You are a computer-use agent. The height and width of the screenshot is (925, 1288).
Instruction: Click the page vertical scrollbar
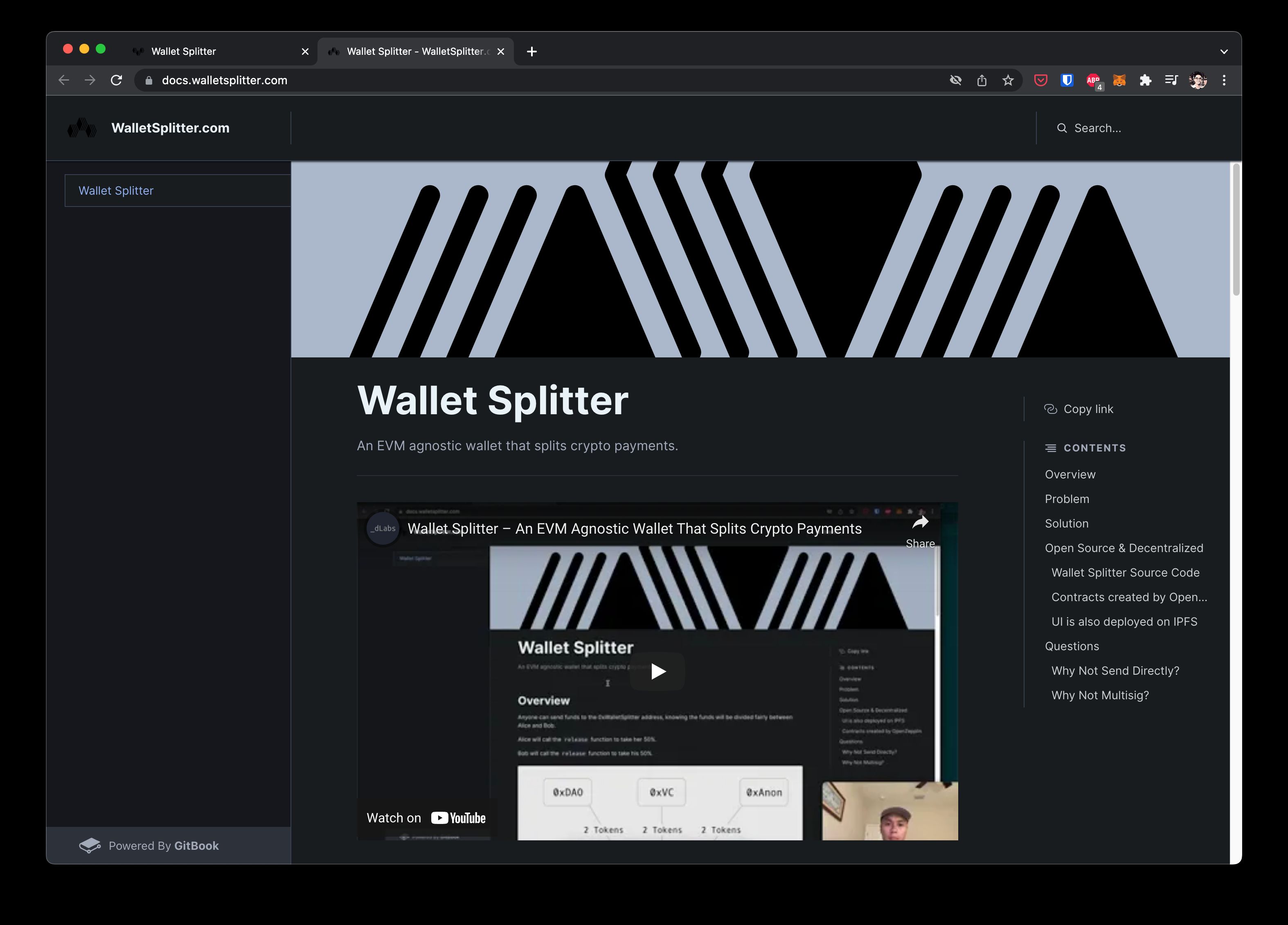[1236, 230]
